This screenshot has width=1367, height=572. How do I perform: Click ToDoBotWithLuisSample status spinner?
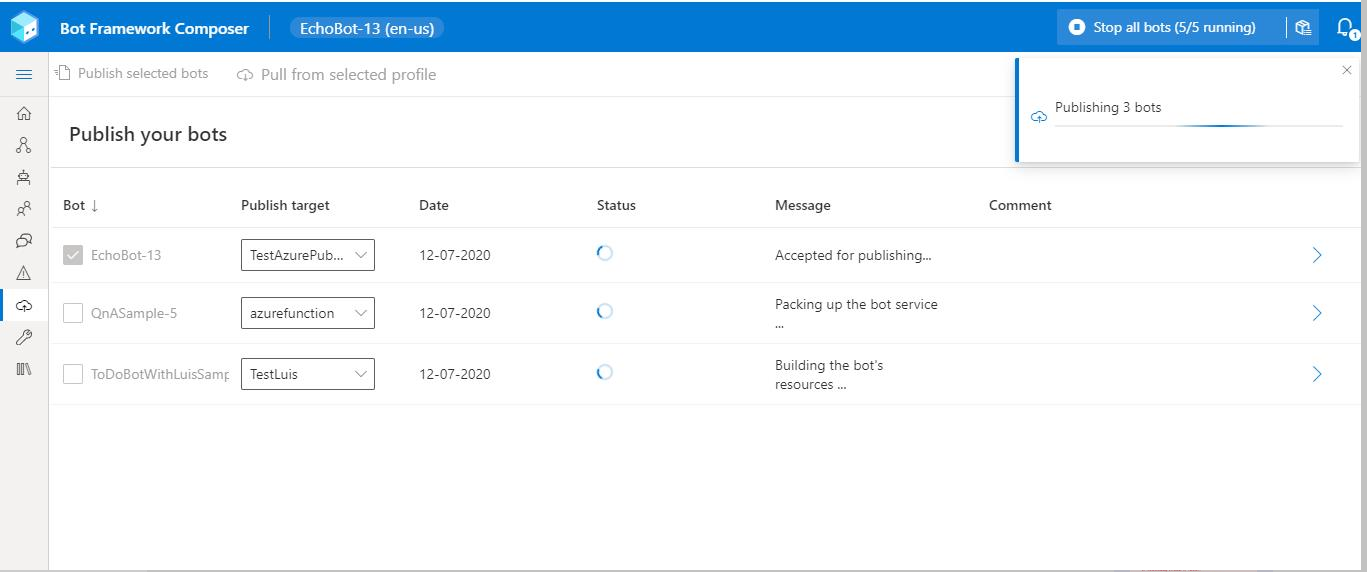(x=604, y=372)
